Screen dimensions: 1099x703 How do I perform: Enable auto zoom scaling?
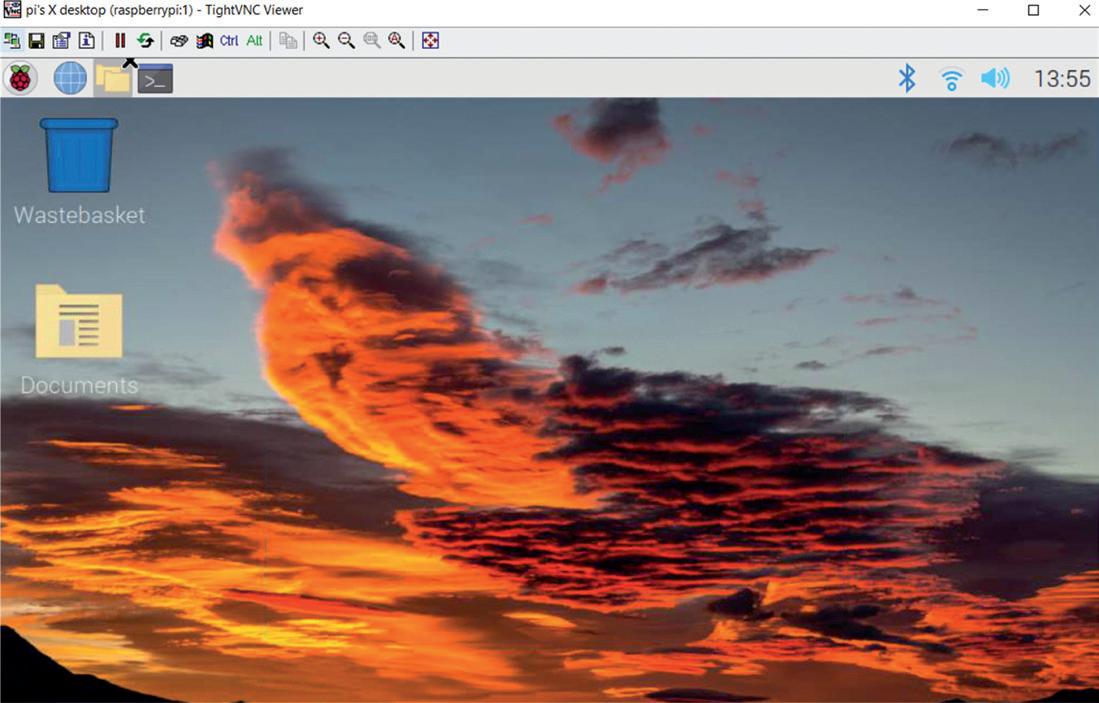click(x=397, y=41)
